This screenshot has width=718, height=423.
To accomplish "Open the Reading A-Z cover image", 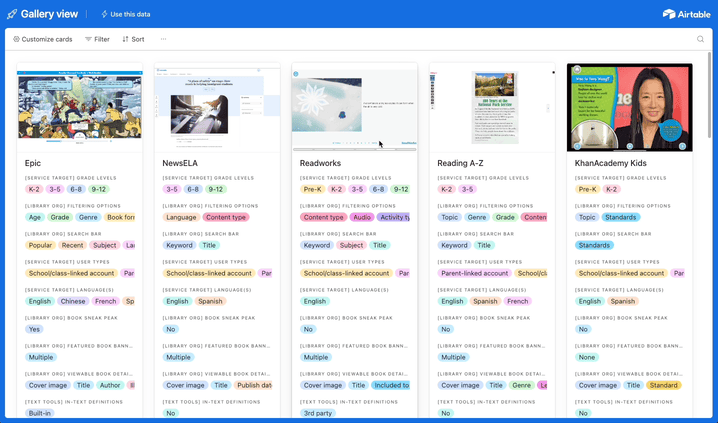I will tap(492, 108).
